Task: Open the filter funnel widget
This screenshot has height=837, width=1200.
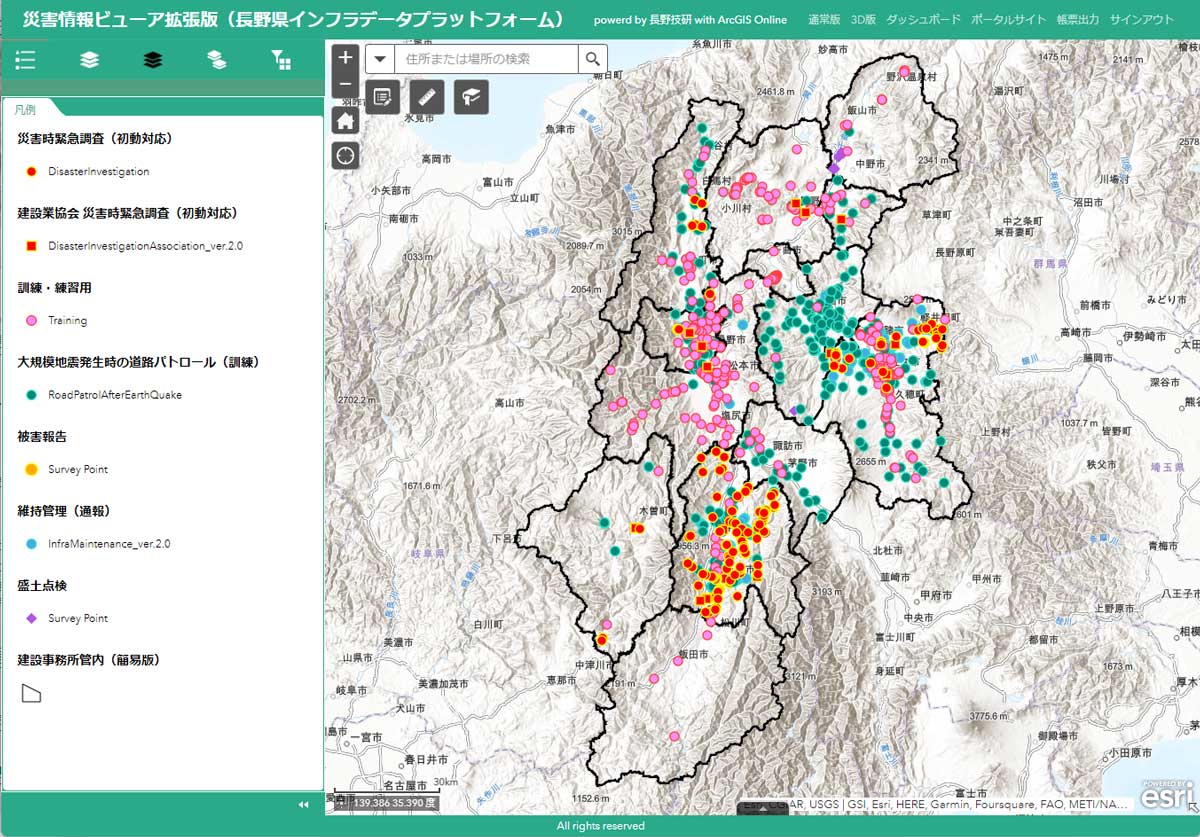Action: pyautogui.click(x=281, y=60)
